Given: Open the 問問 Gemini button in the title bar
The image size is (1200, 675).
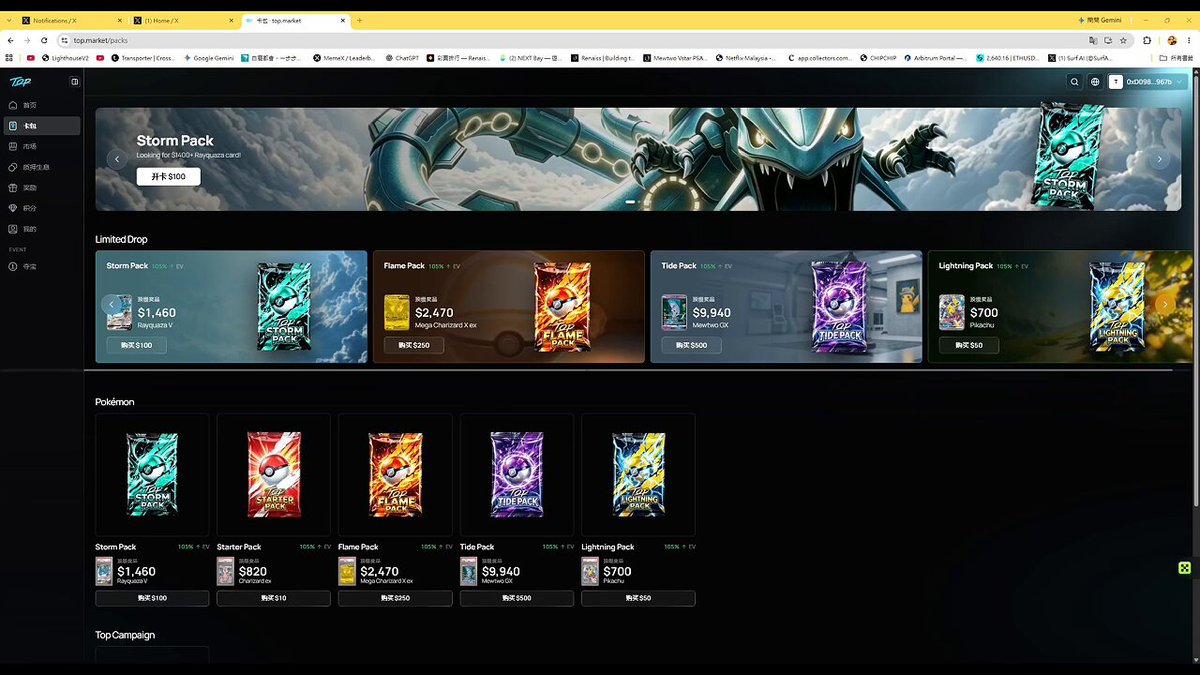Looking at the screenshot, I should pyautogui.click(x=1100, y=20).
